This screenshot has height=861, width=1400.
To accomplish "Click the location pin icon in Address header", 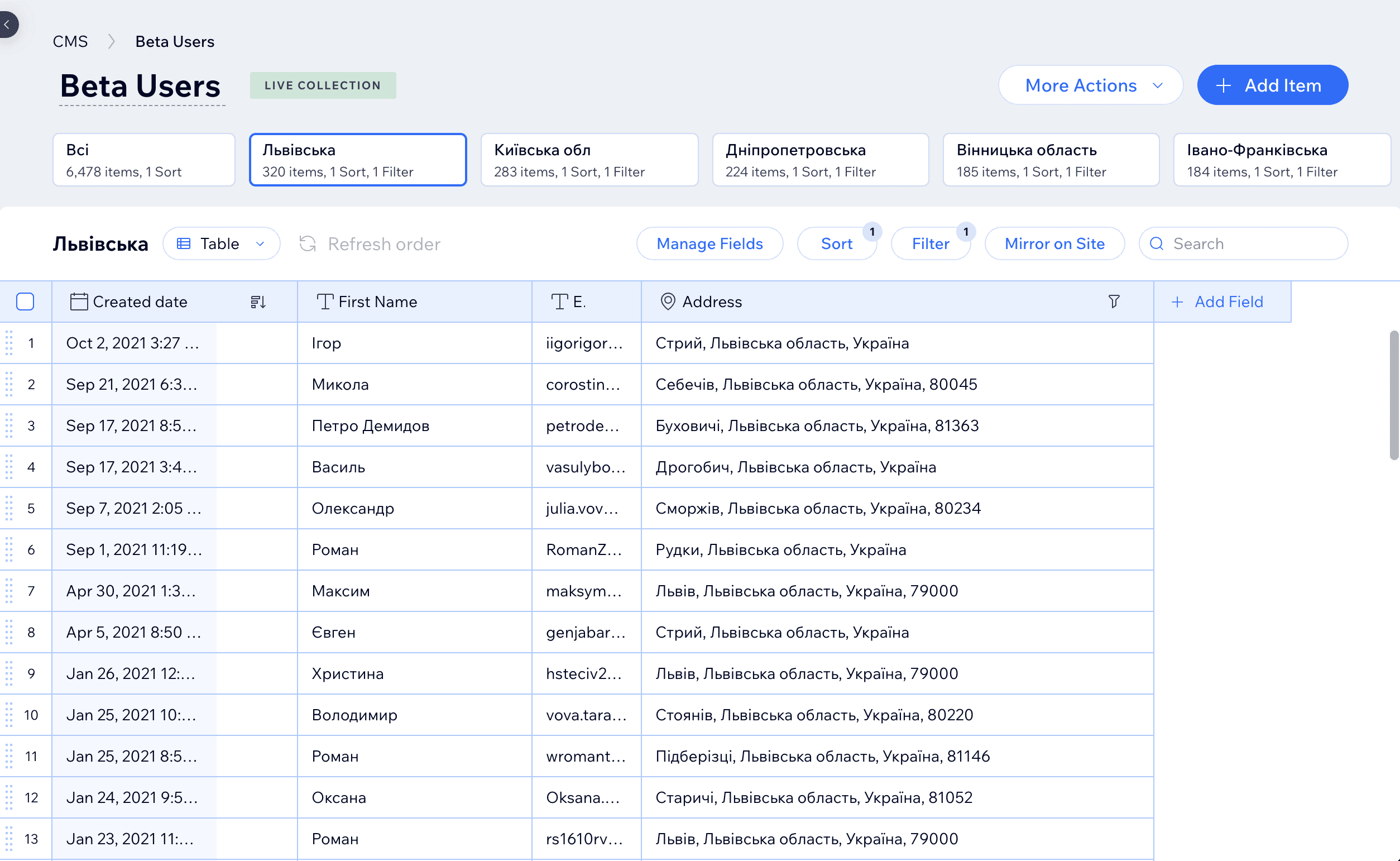I will point(668,301).
